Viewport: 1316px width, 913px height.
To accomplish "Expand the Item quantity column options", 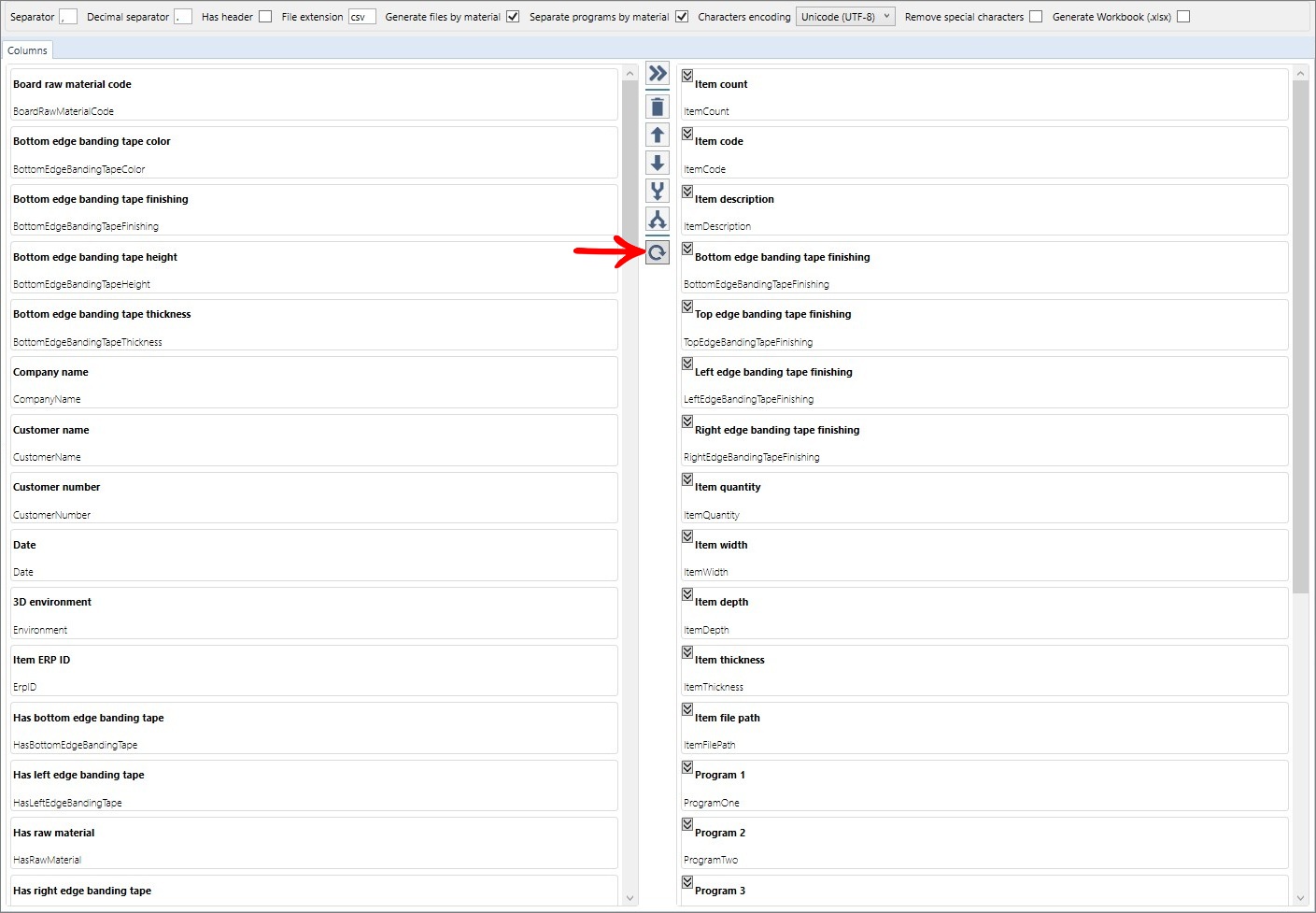I will coord(687,479).
